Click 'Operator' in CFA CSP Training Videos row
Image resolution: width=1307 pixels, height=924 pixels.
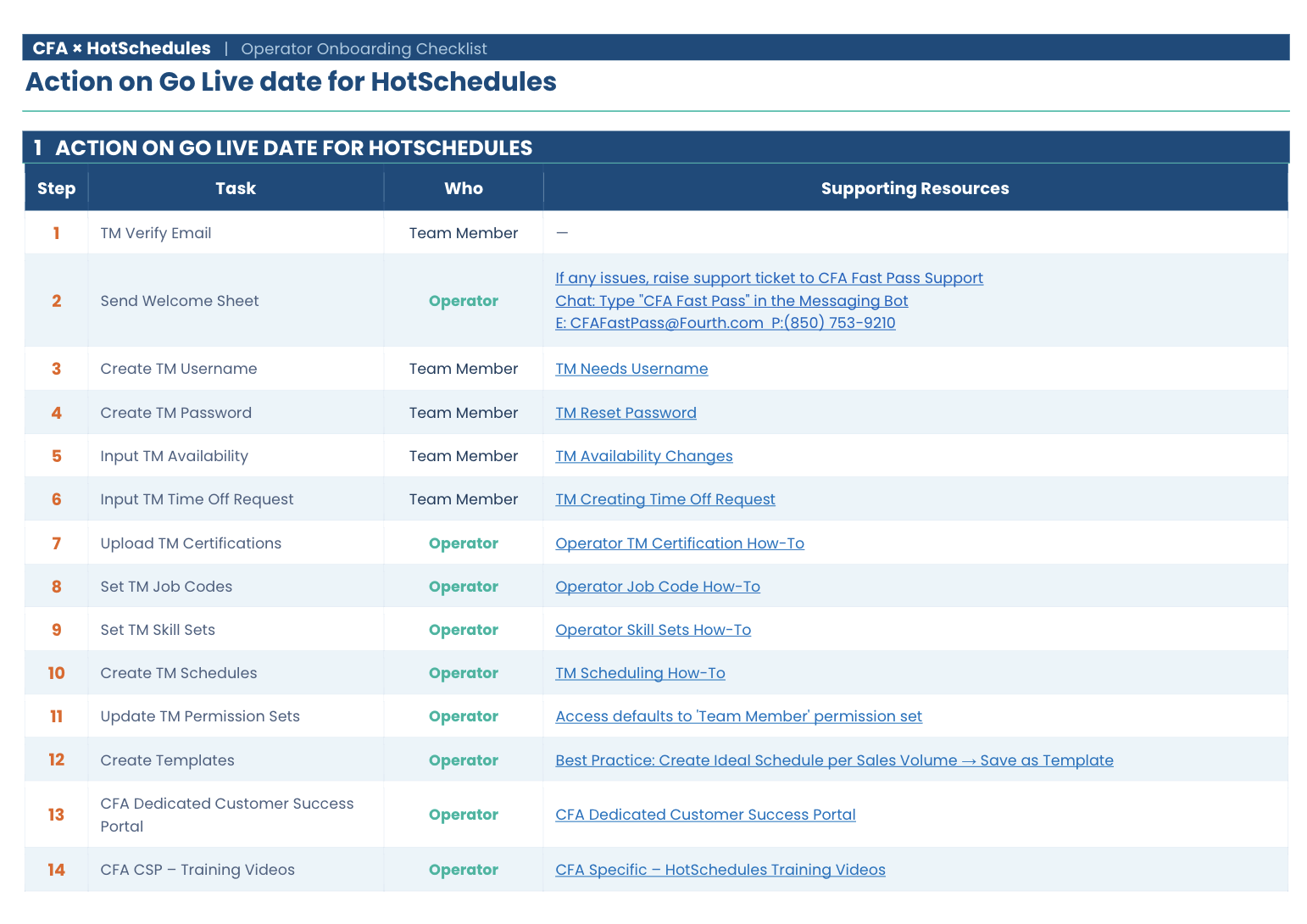tap(464, 870)
